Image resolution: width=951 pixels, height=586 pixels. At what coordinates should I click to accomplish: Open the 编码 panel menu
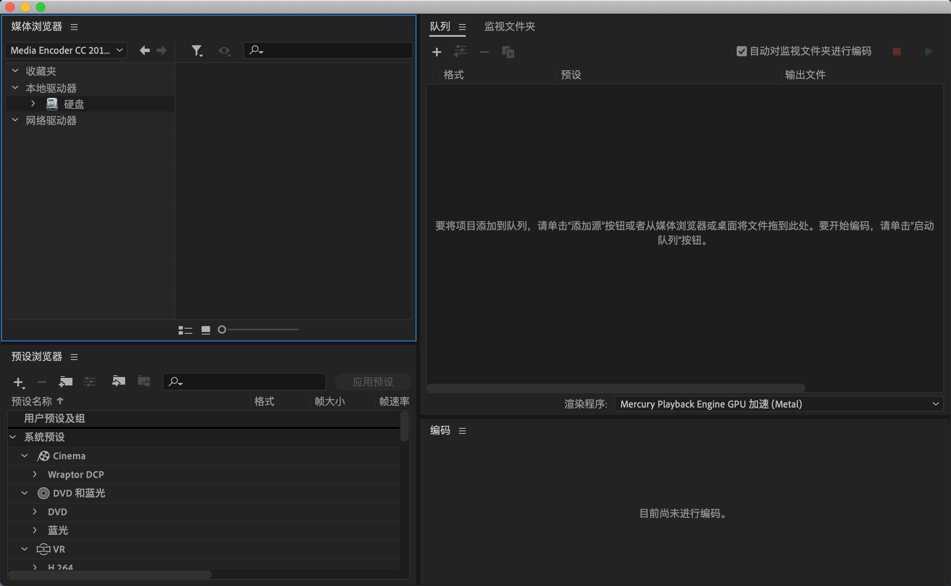pos(462,430)
